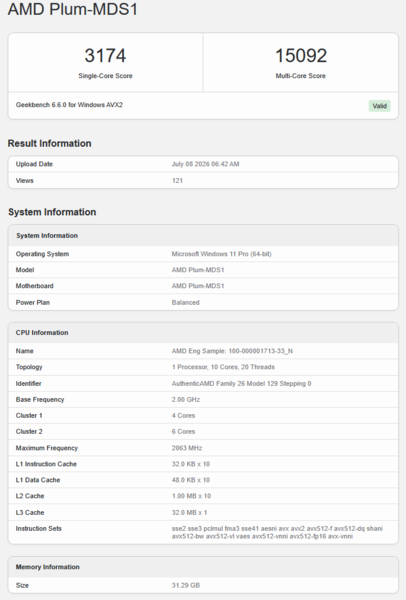Select L1 Data Cache 48.0 KB x 10

191,481
